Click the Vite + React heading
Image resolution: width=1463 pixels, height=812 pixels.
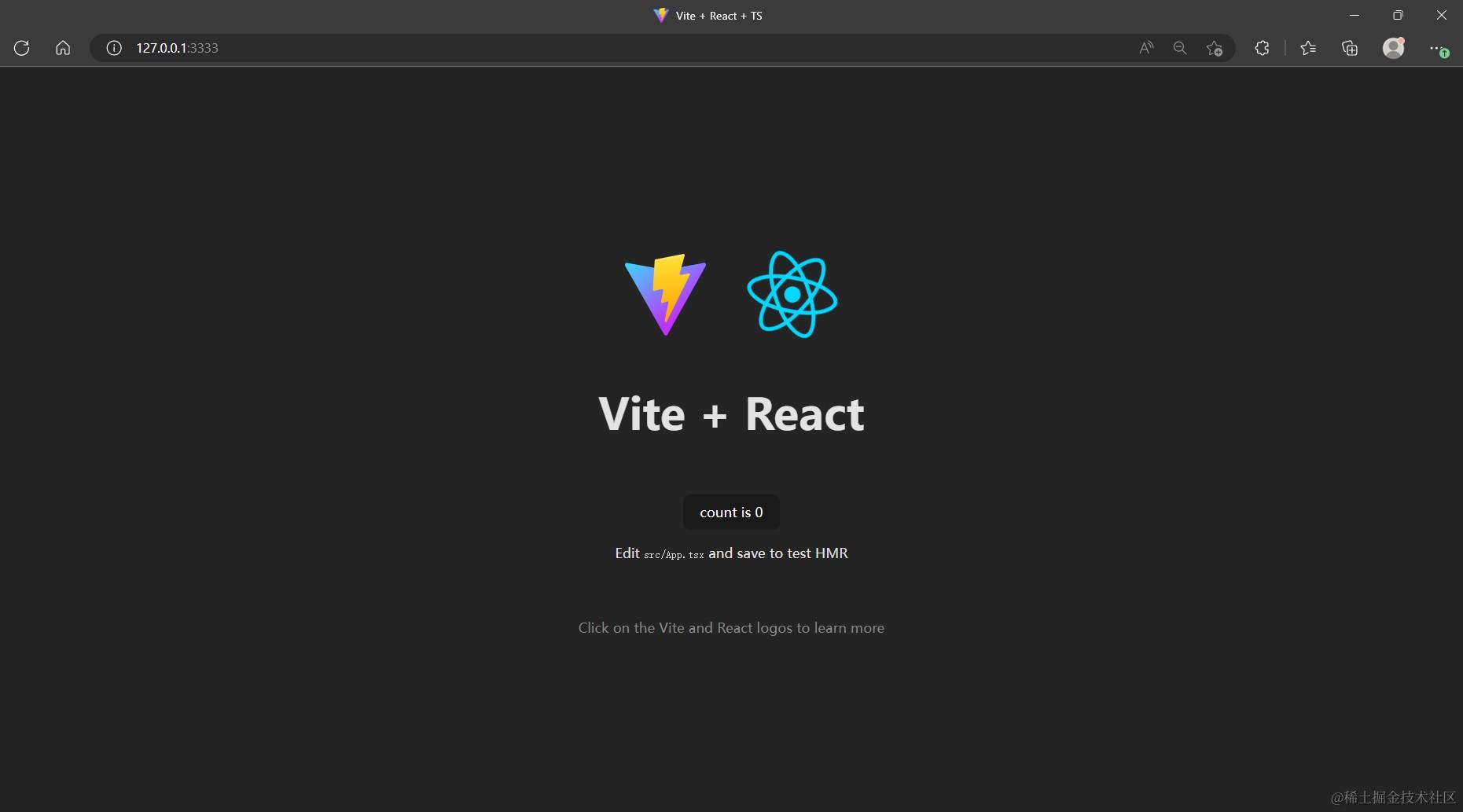731,414
